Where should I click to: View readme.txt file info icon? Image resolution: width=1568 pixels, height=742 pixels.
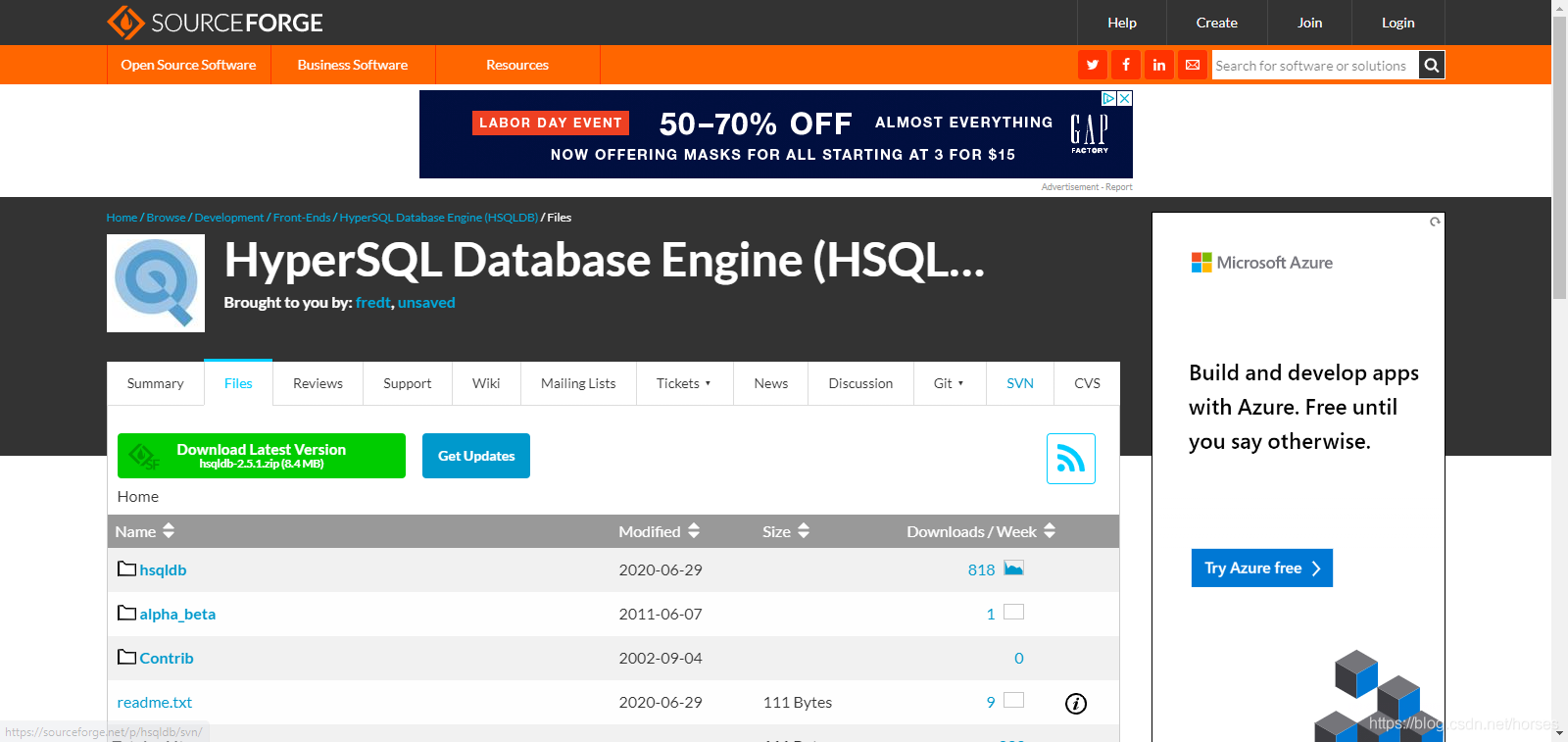1076,704
